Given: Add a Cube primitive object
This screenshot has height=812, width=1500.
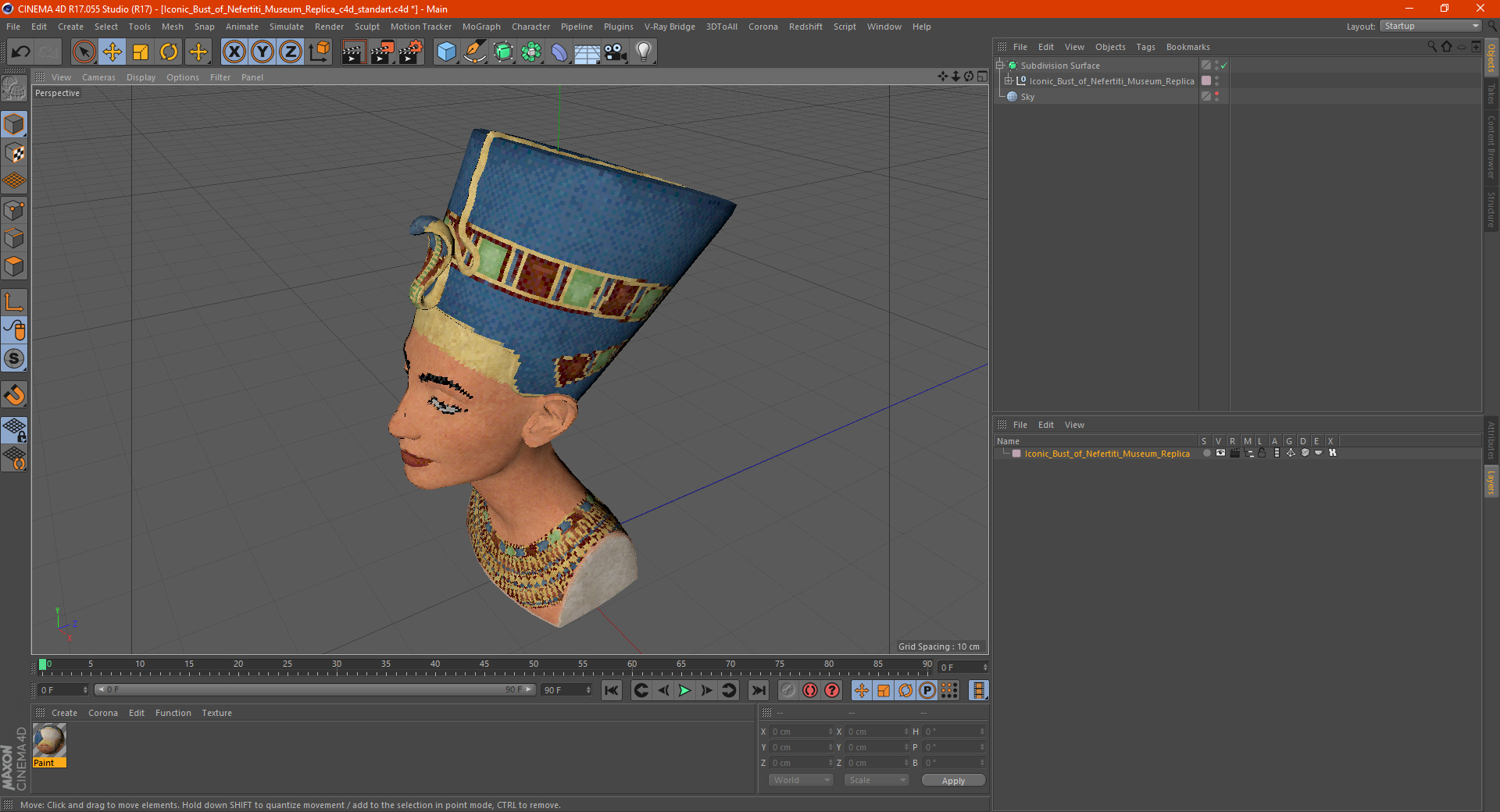Looking at the screenshot, I should [x=446, y=52].
